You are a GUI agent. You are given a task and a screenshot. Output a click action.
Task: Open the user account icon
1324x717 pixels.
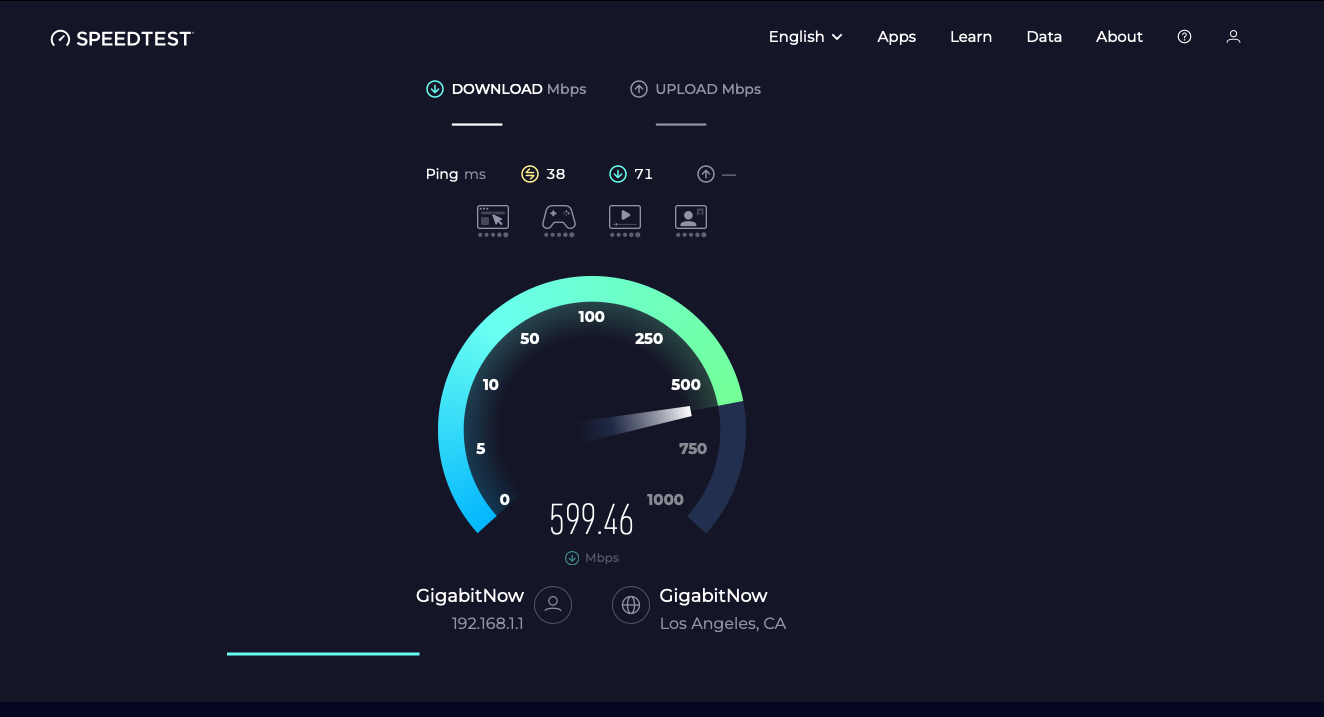1233,37
